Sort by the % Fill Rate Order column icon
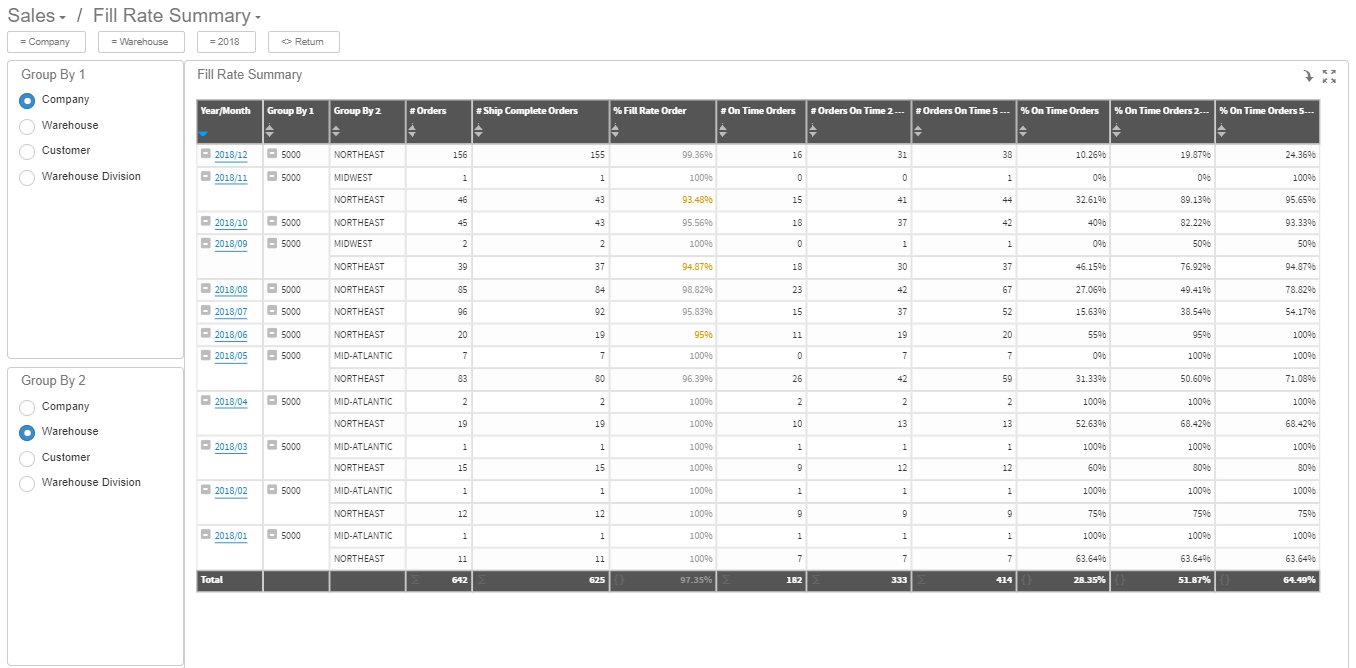 (x=615, y=132)
